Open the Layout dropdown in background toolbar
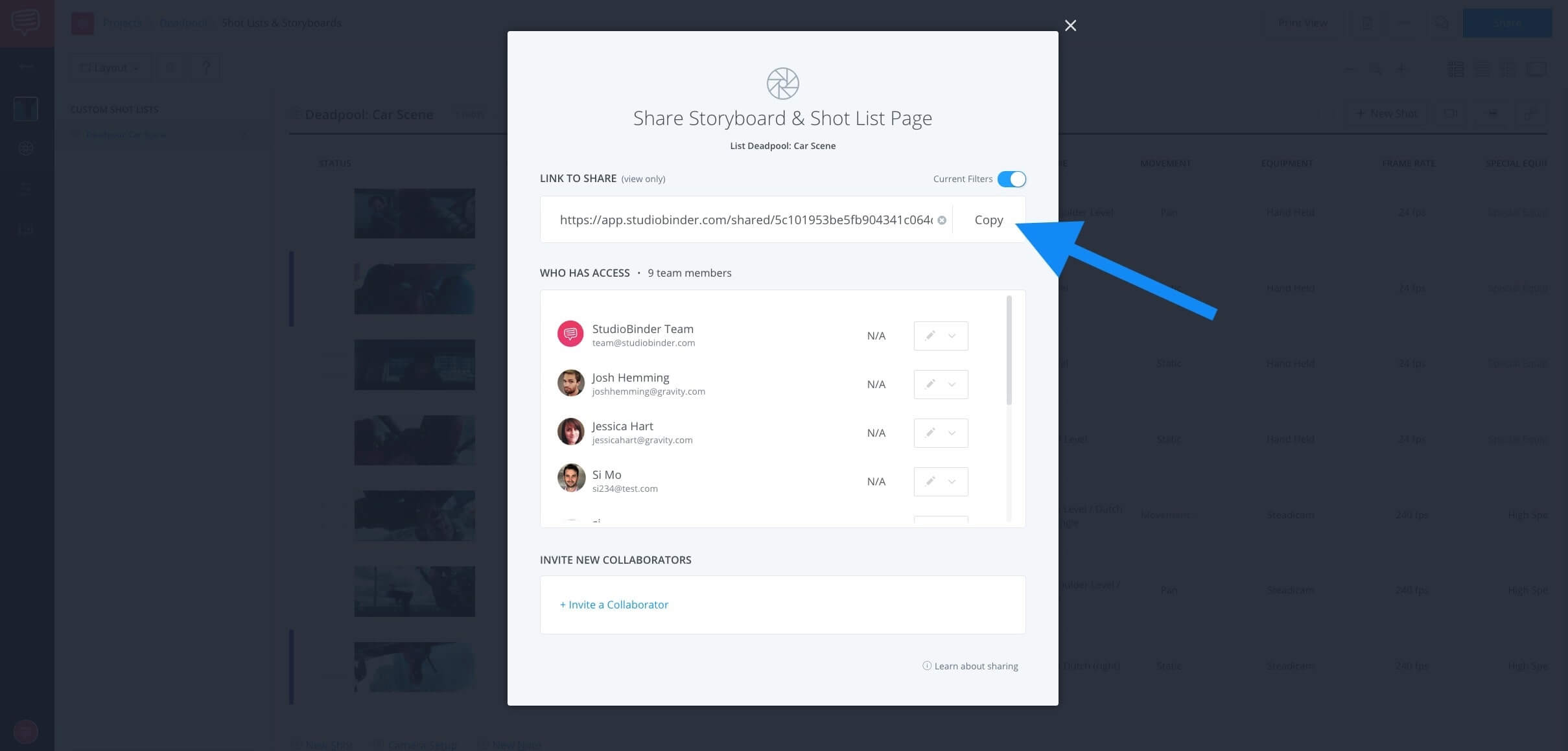Viewport: 1568px width, 751px height. (x=110, y=68)
